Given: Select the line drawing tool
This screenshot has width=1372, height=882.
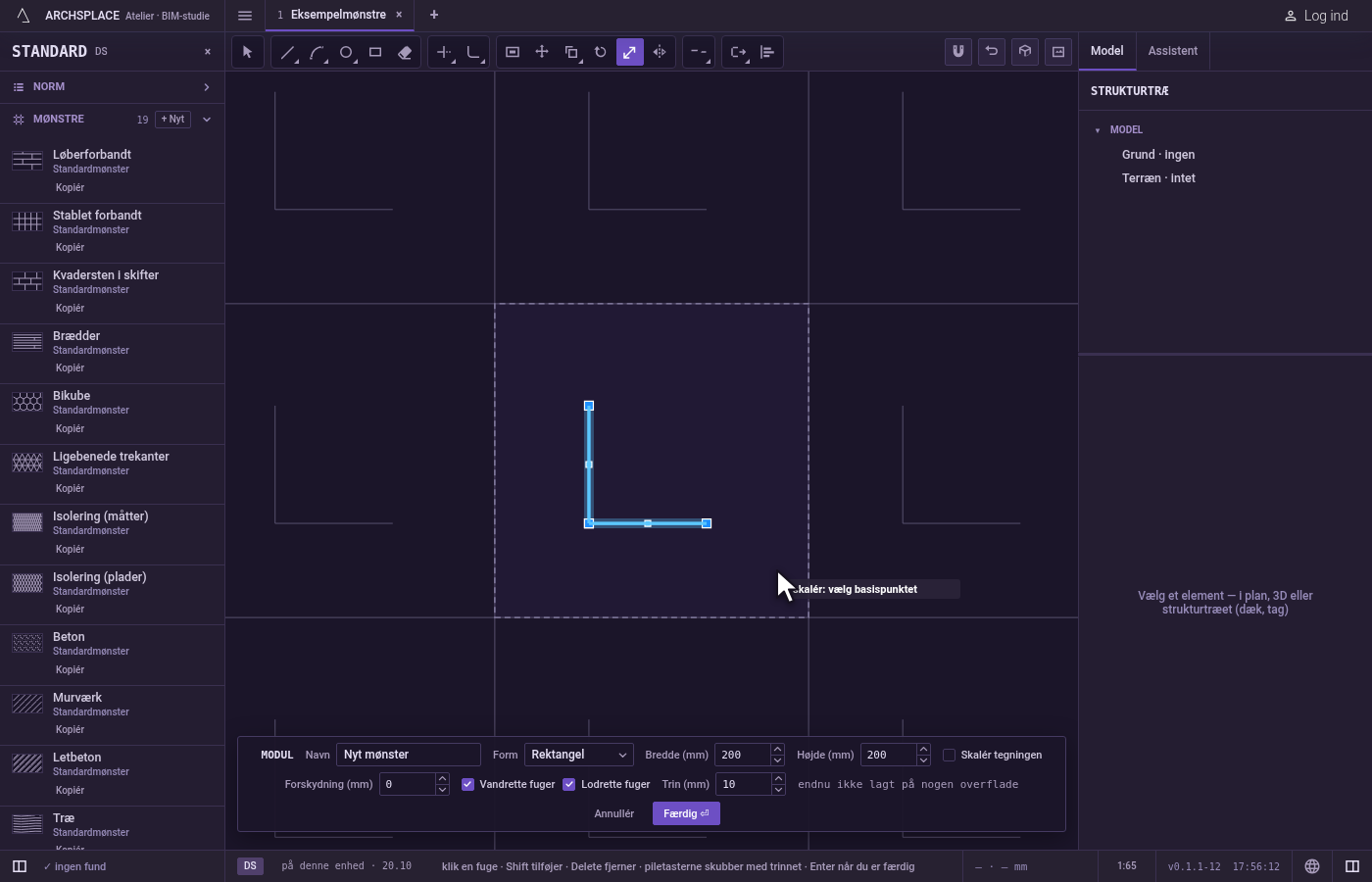Looking at the screenshot, I should click(x=287, y=52).
